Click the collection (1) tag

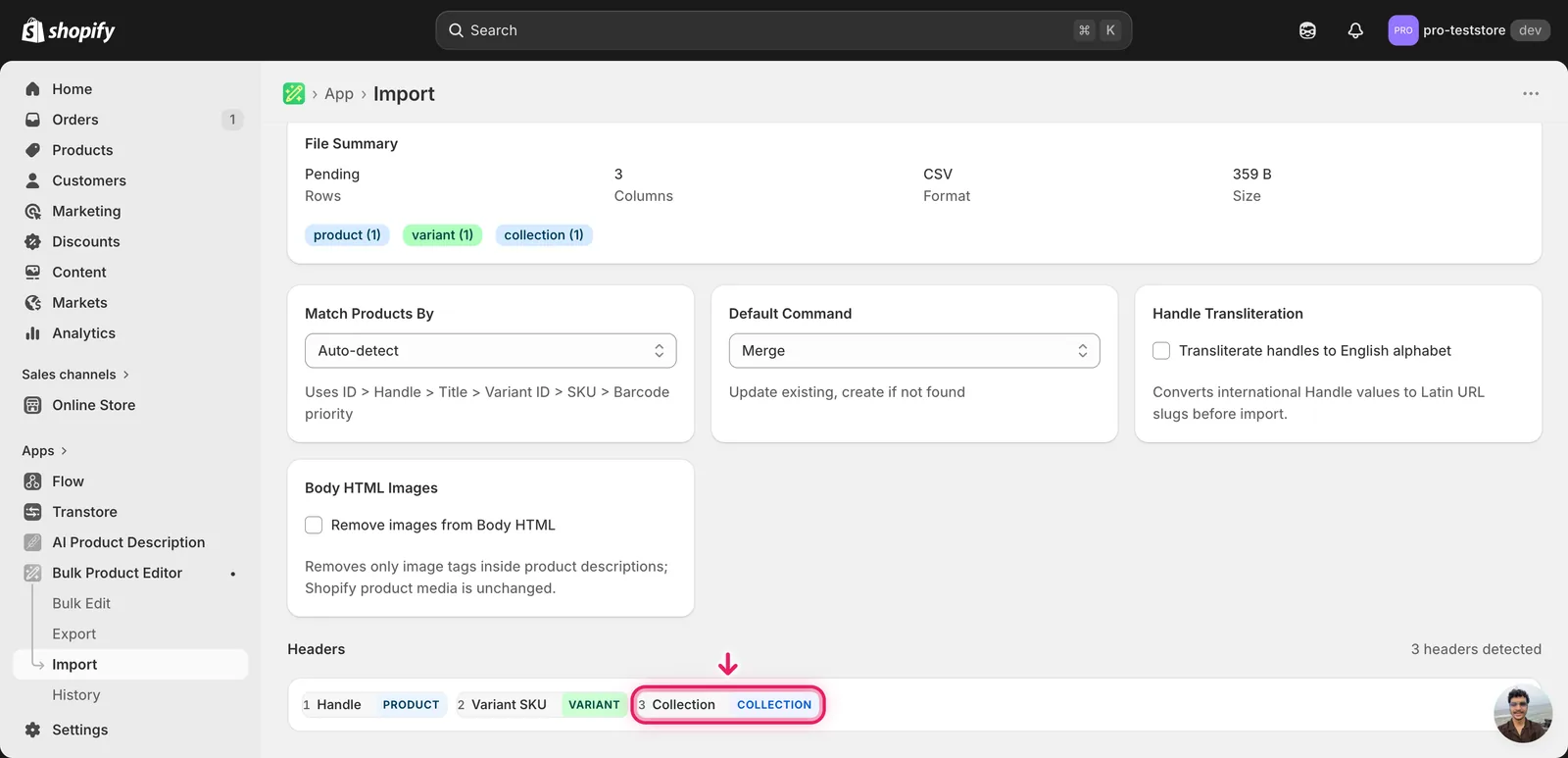(x=544, y=235)
